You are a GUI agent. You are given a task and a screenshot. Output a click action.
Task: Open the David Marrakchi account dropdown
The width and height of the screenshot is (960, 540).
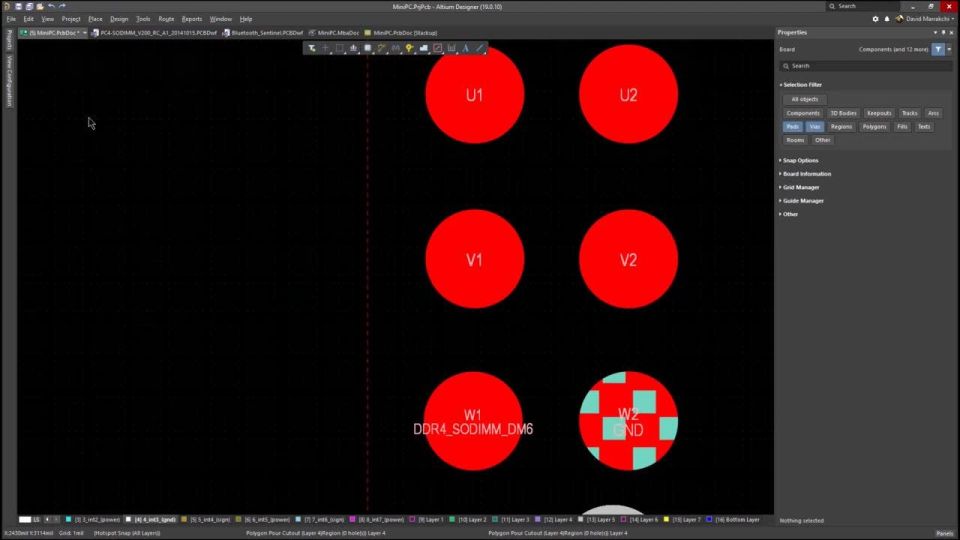click(x=929, y=19)
